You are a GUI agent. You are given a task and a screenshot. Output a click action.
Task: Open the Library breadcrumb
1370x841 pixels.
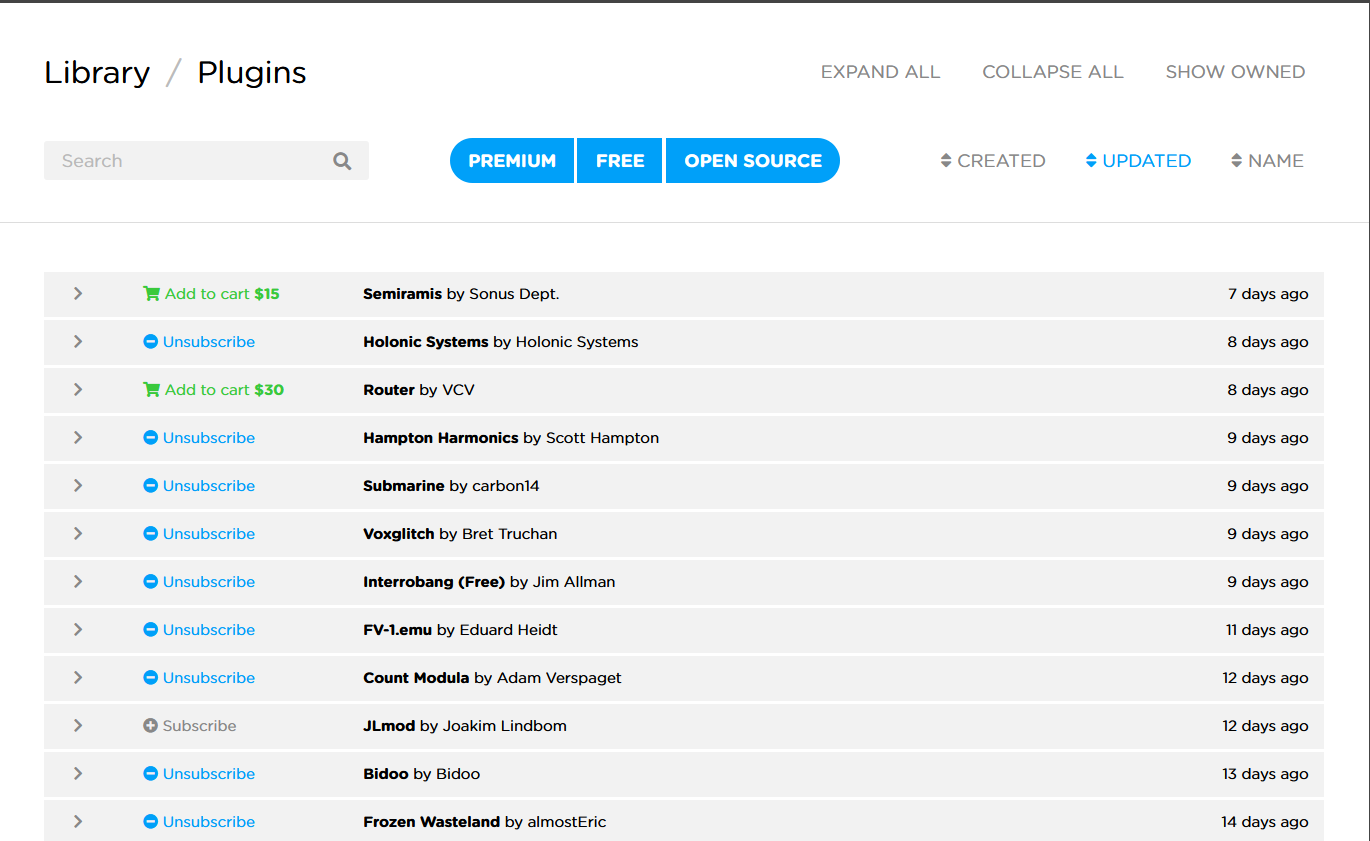[x=97, y=73]
